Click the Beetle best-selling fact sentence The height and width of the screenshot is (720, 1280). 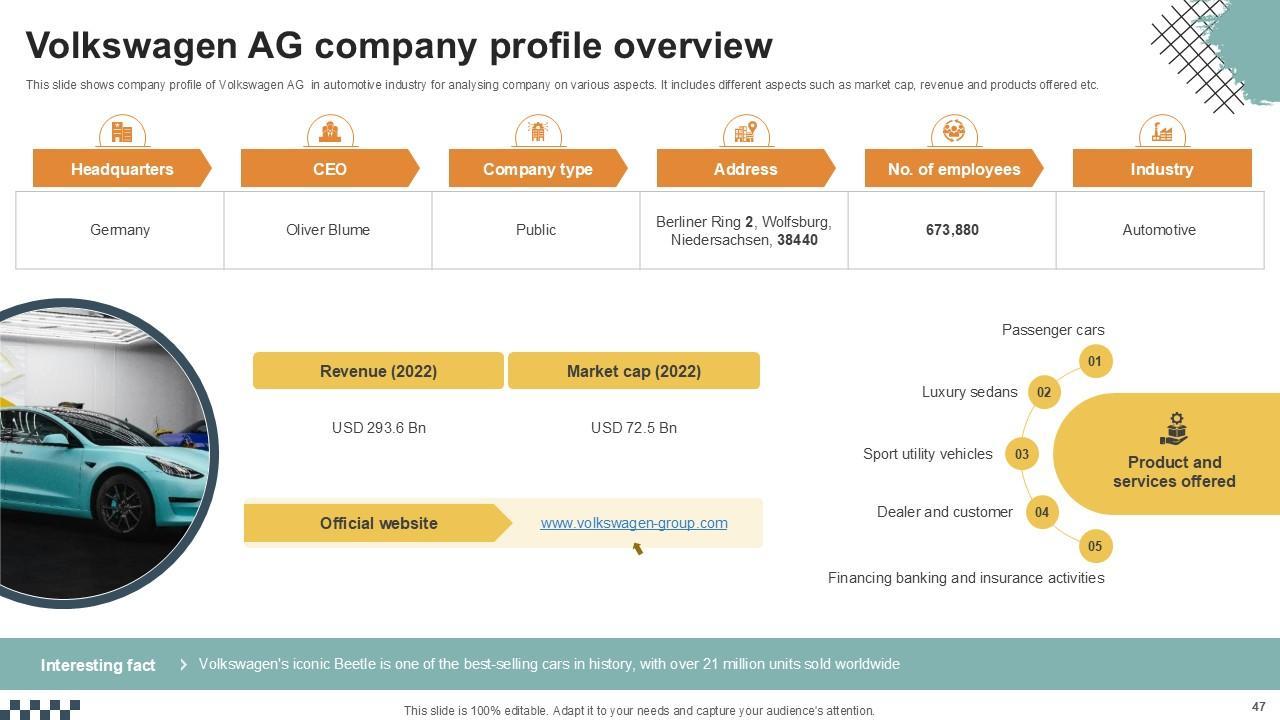tap(549, 664)
